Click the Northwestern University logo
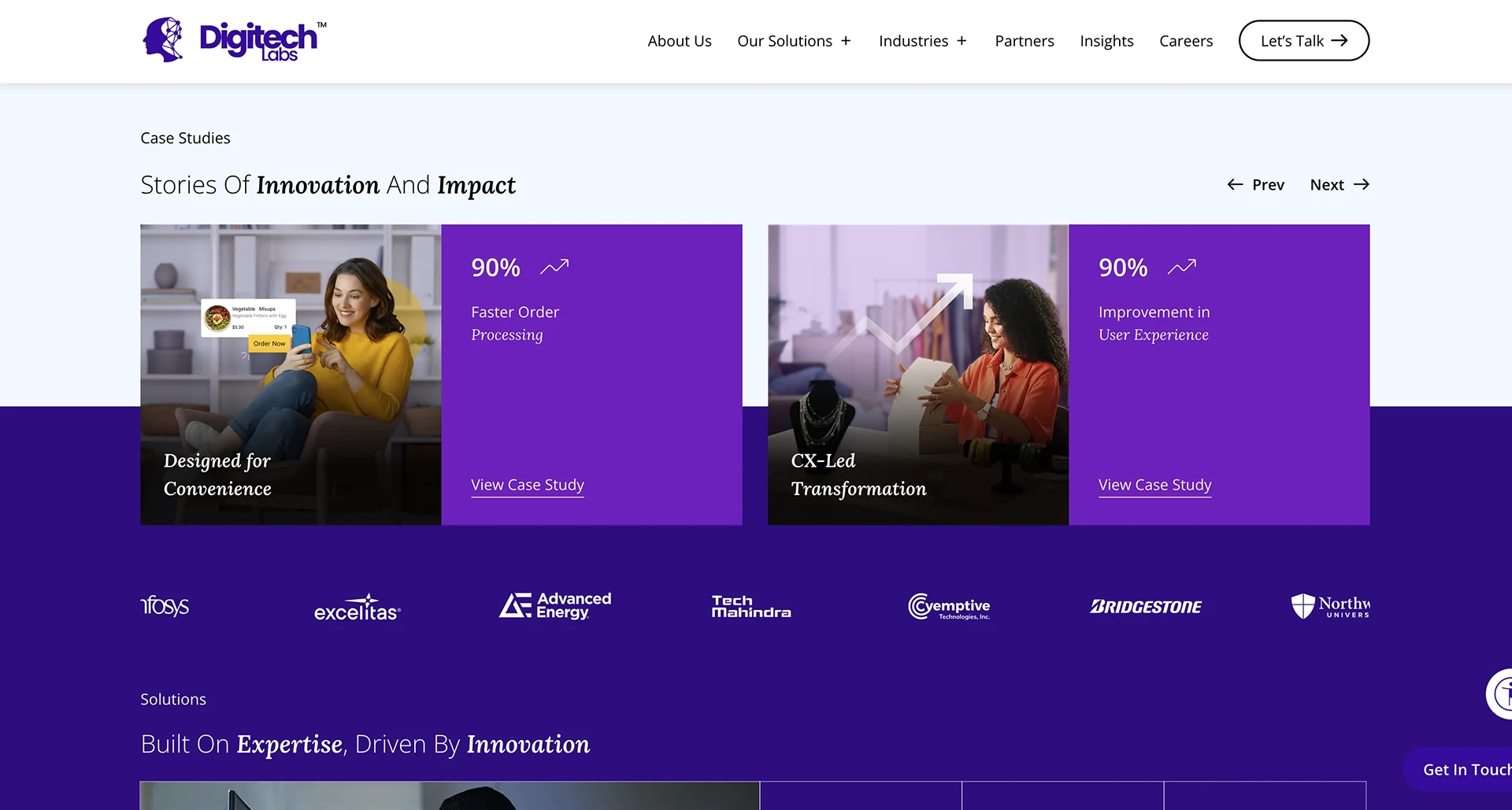 pos(1331,606)
